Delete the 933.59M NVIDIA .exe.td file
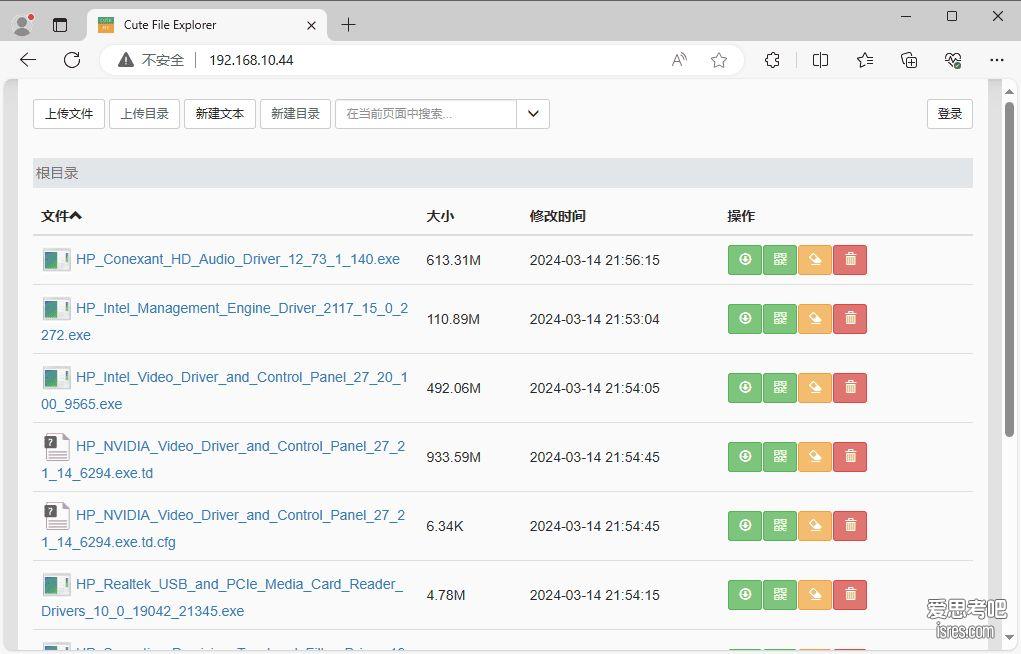The width and height of the screenshot is (1021, 654). (850, 457)
